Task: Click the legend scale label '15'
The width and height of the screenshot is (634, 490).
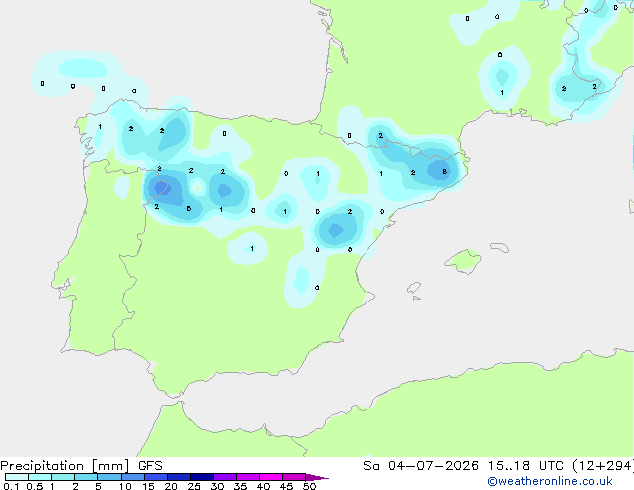Action: click(x=148, y=486)
